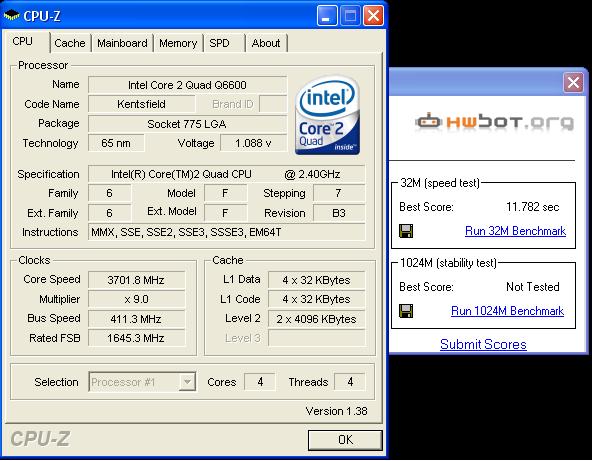Run the 1024M Benchmark link
Image resolution: width=592 pixels, height=461 pixels.
click(x=507, y=311)
